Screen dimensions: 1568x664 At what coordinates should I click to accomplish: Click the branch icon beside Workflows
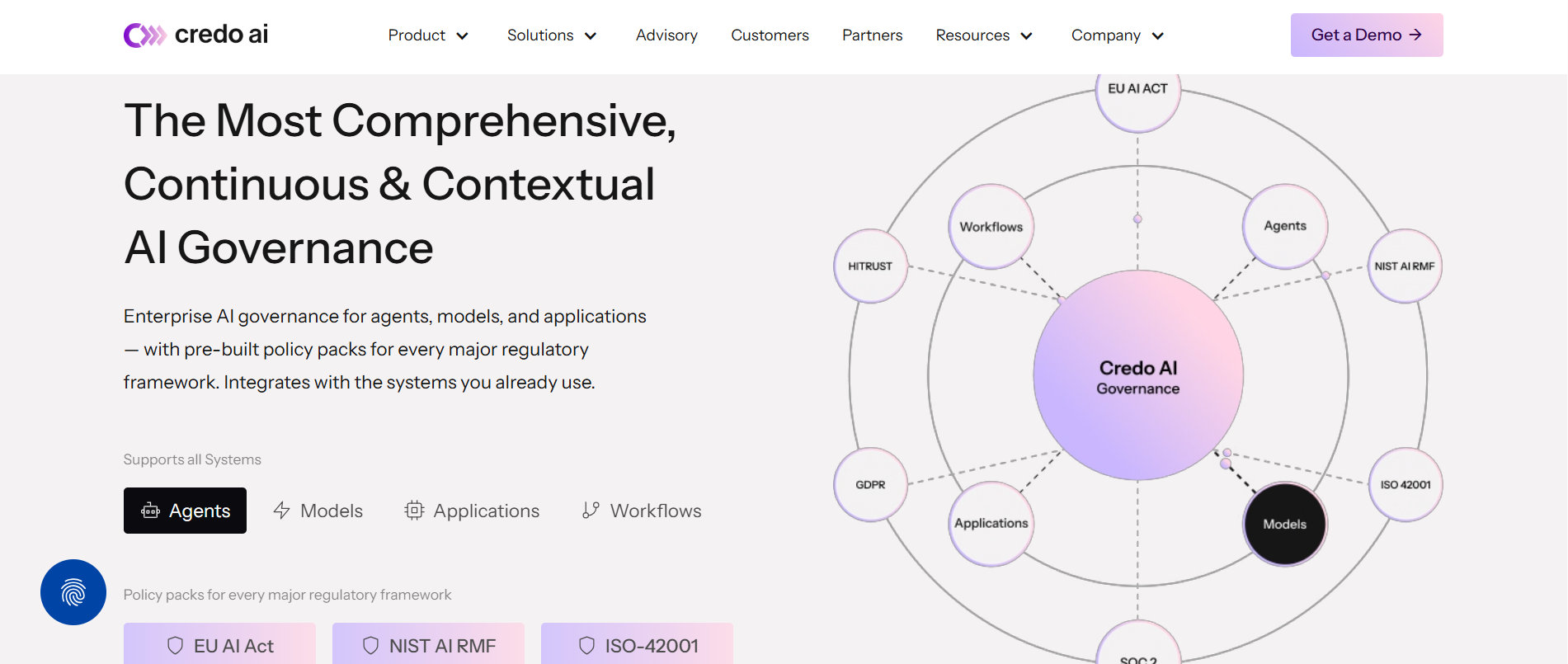pyautogui.click(x=591, y=511)
